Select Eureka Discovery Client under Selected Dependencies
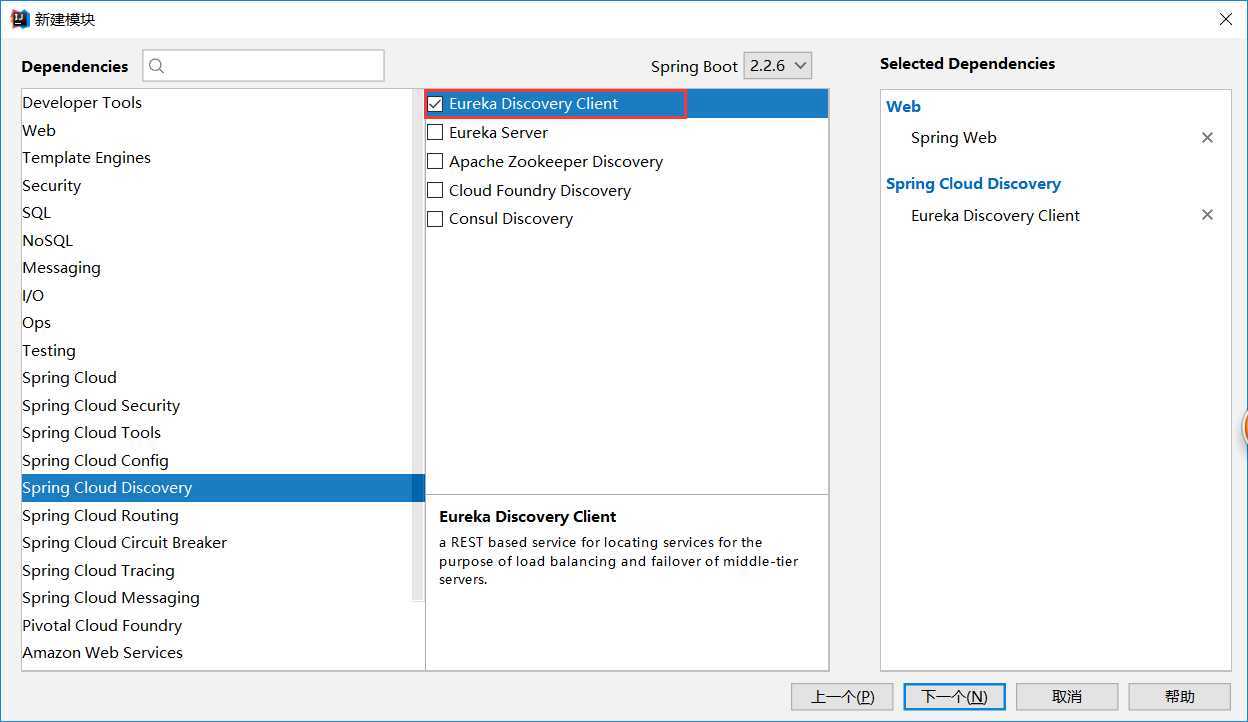 click(x=995, y=215)
